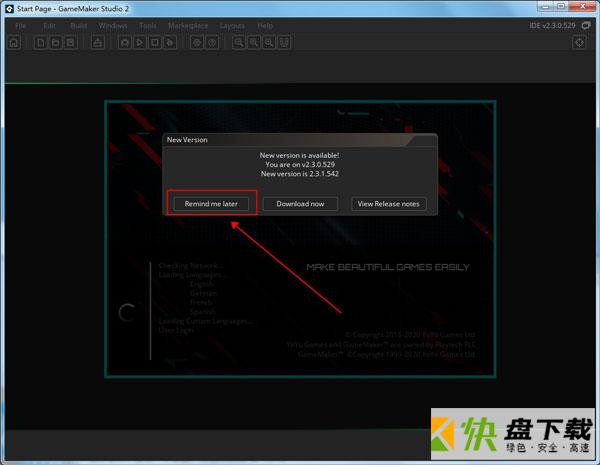The width and height of the screenshot is (600, 465).
Task: Open an existing project via folder icon
Action: (55, 42)
